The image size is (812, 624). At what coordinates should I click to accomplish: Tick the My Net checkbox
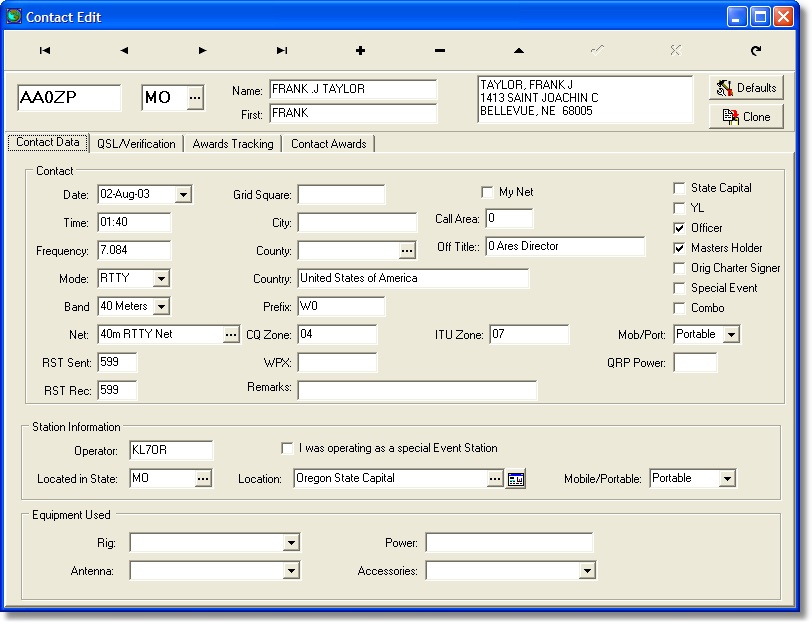pyautogui.click(x=487, y=192)
